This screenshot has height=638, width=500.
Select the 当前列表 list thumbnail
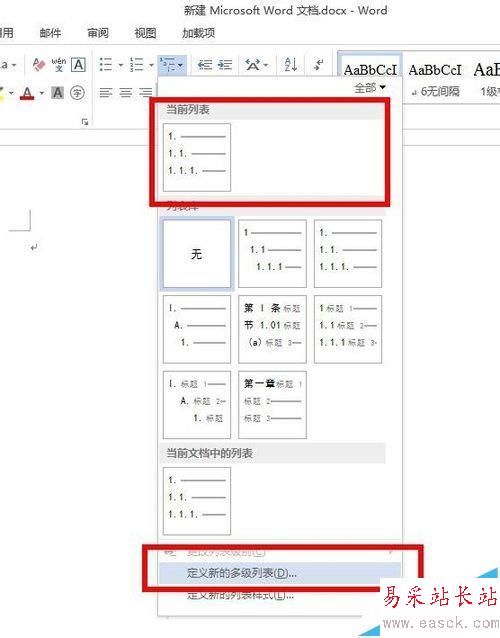pos(197,157)
